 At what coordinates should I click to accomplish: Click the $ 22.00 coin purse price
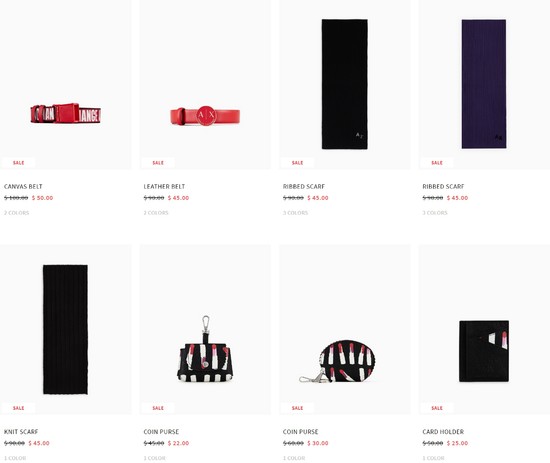point(179,443)
